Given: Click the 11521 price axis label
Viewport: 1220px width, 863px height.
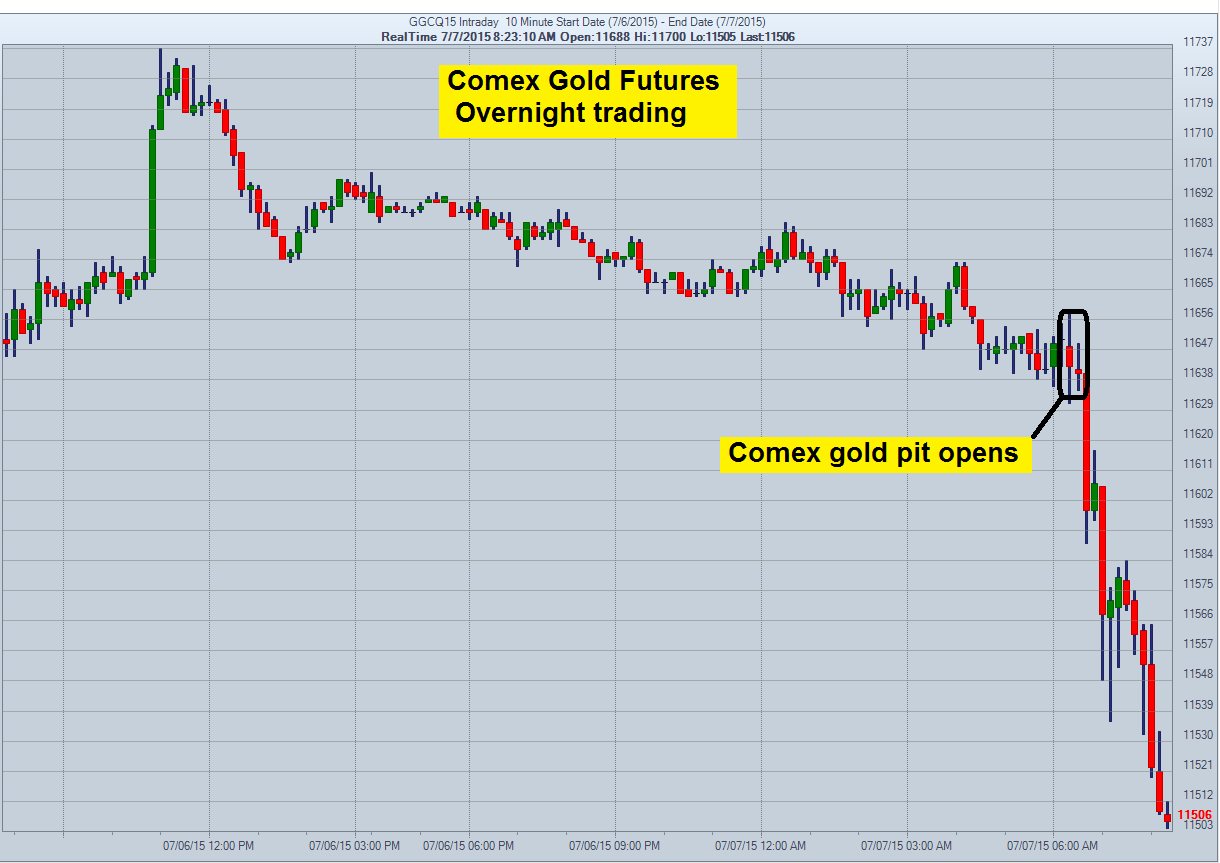Looking at the screenshot, I should [x=1198, y=764].
